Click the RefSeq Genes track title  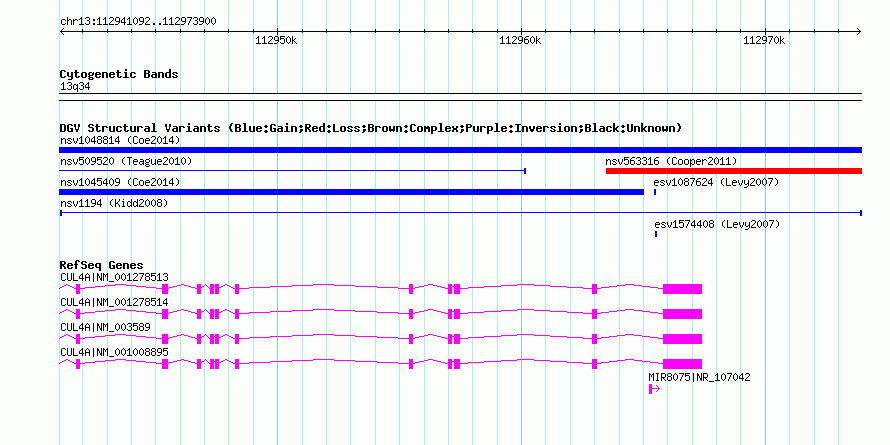point(102,265)
